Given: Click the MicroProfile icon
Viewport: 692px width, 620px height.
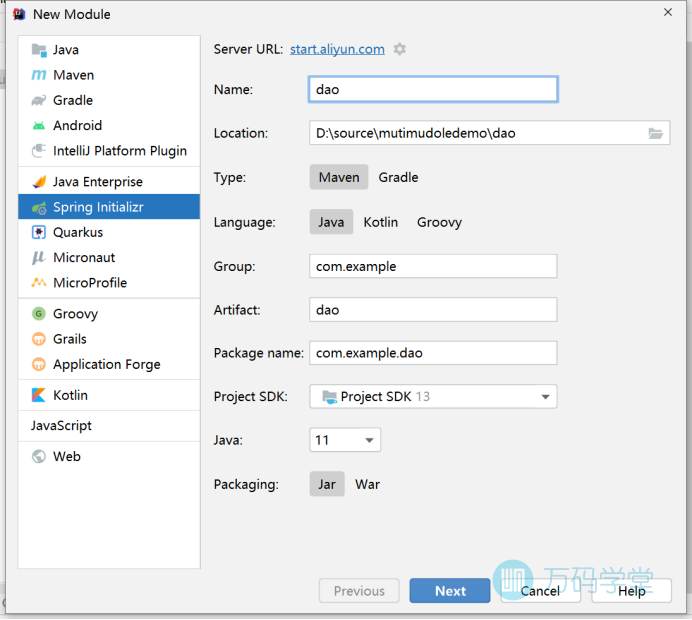Looking at the screenshot, I should tap(39, 283).
